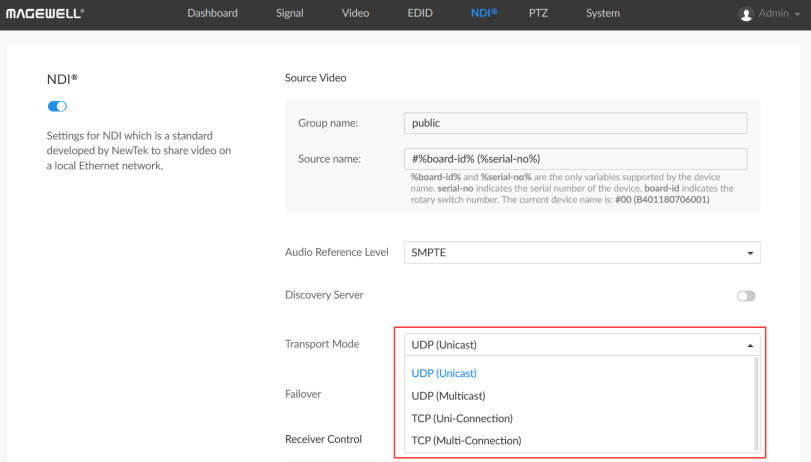
Task: Disable the NDI main toggle switch
Action: pos(57,106)
